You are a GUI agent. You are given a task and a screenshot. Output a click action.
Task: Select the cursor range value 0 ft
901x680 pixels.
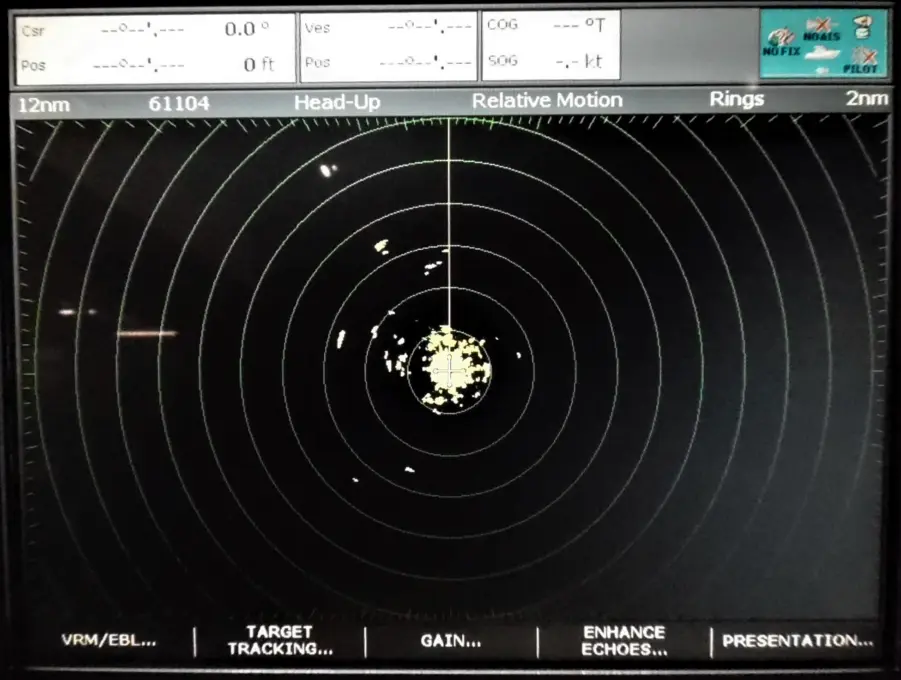259,64
